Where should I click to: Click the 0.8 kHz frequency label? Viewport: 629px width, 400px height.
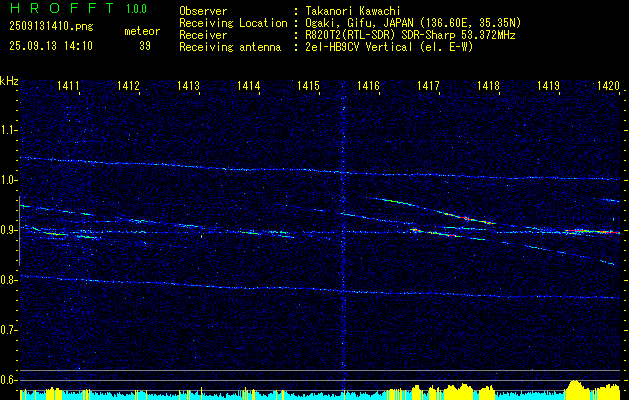8,280
